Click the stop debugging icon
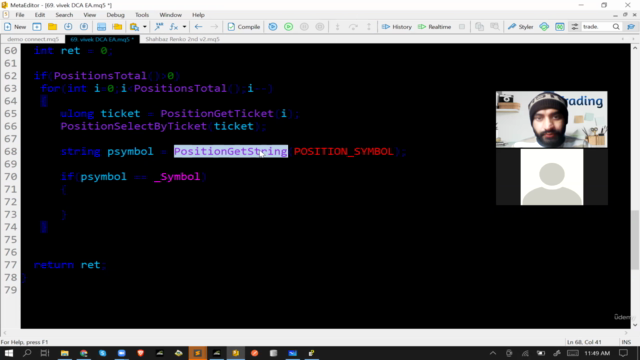 point(320,27)
